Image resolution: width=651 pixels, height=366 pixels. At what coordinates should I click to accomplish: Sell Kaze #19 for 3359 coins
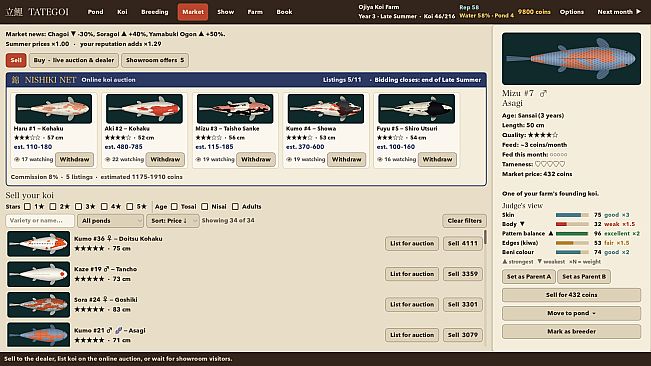tap(463, 274)
